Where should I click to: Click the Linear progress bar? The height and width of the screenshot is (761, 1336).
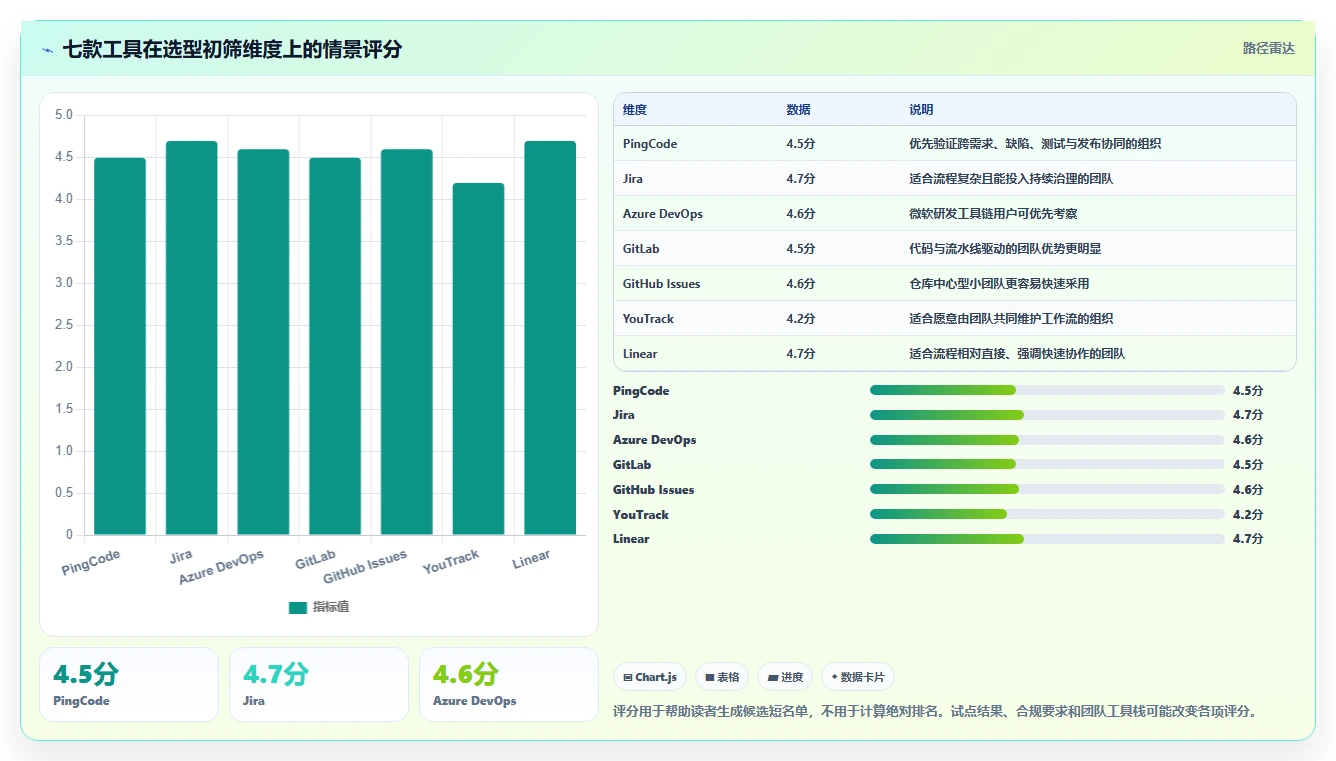1047,539
